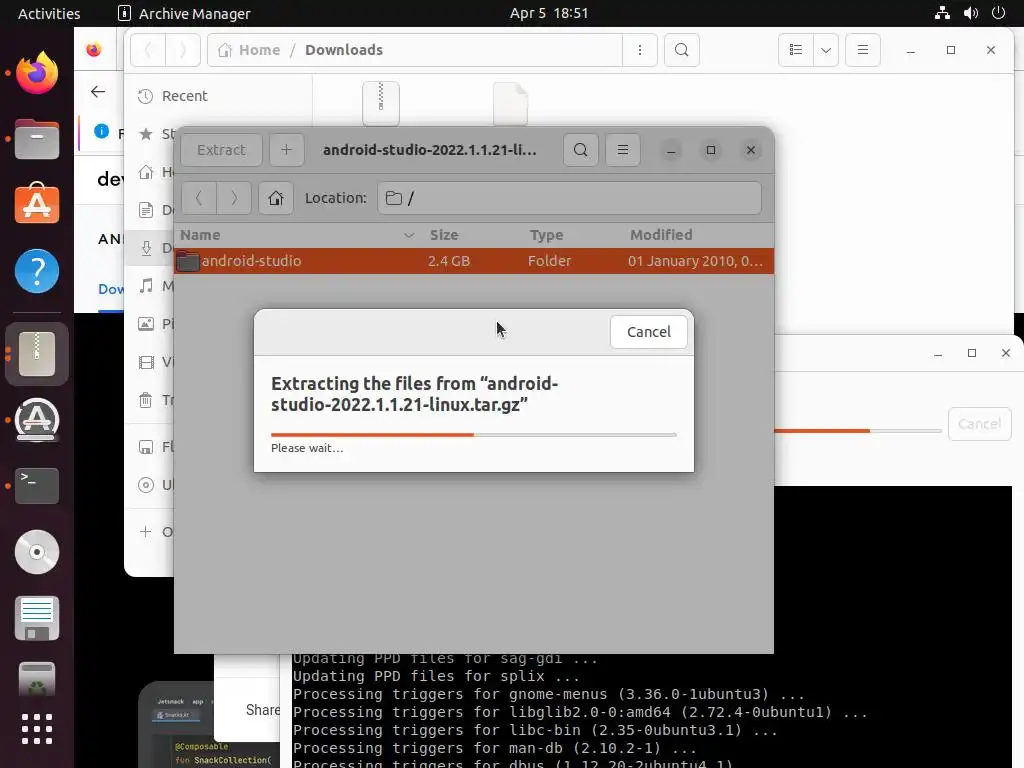Screen dimensions: 1024x768
Task: Open Help from the dock
Action: pyautogui.click(x=37, y=271)
